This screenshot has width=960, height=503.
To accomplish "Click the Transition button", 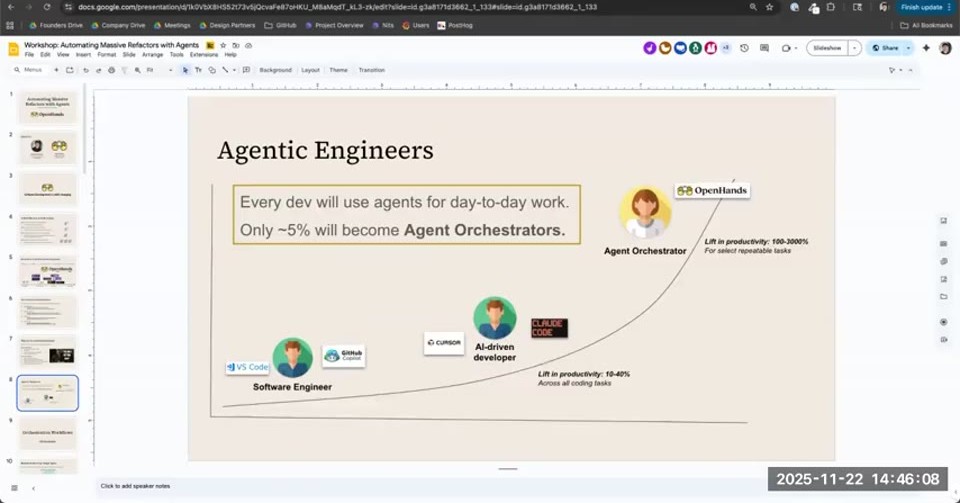I will [x=372, y=70].
